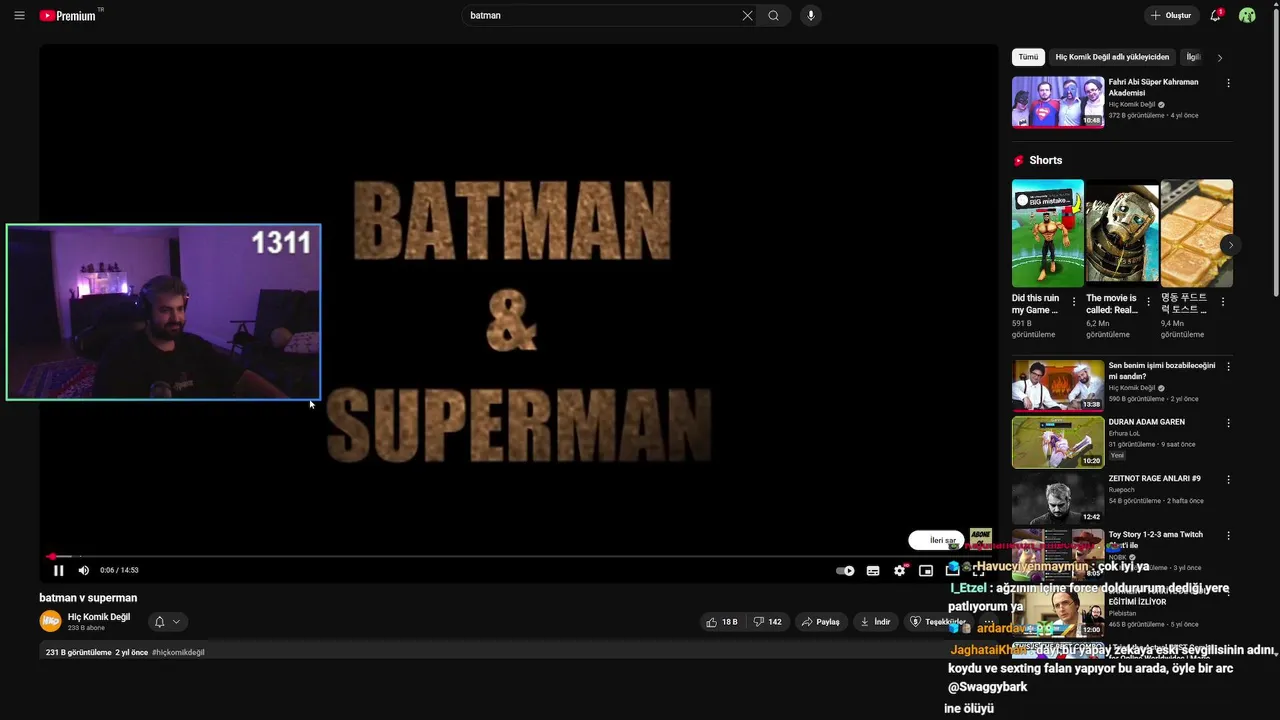Open DURAN ADAM GAREN thumbnail
1280x720 pixels.
click(1058, 442)
